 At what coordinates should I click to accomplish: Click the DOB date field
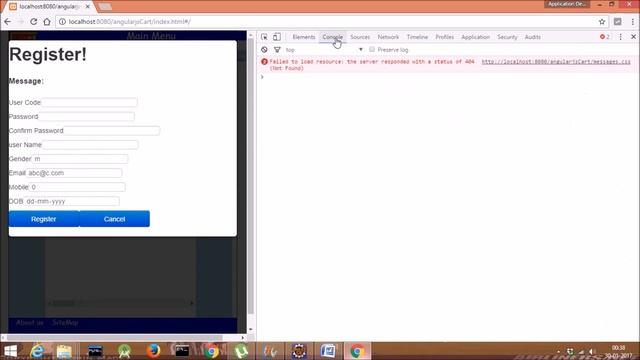(x=71, y=201)
